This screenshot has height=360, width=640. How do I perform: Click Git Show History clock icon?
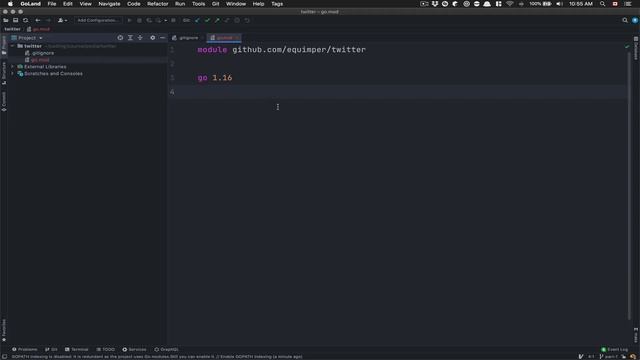click(x=237, y=20)
